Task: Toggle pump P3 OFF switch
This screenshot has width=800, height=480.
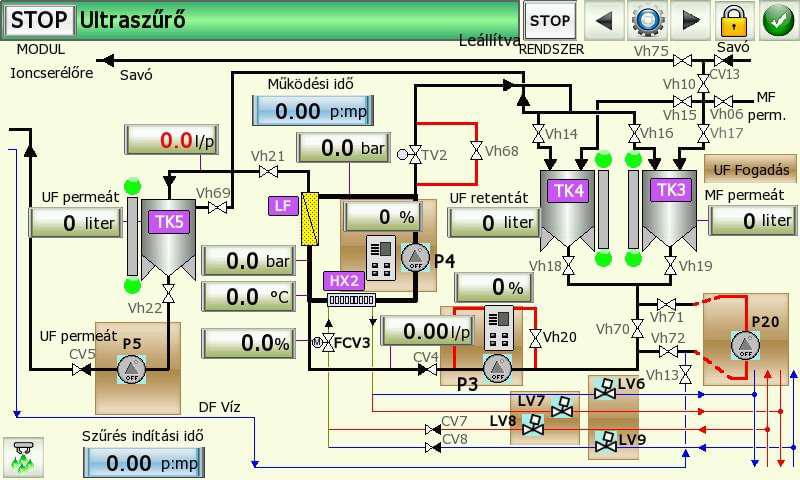Action: (497, 368)
